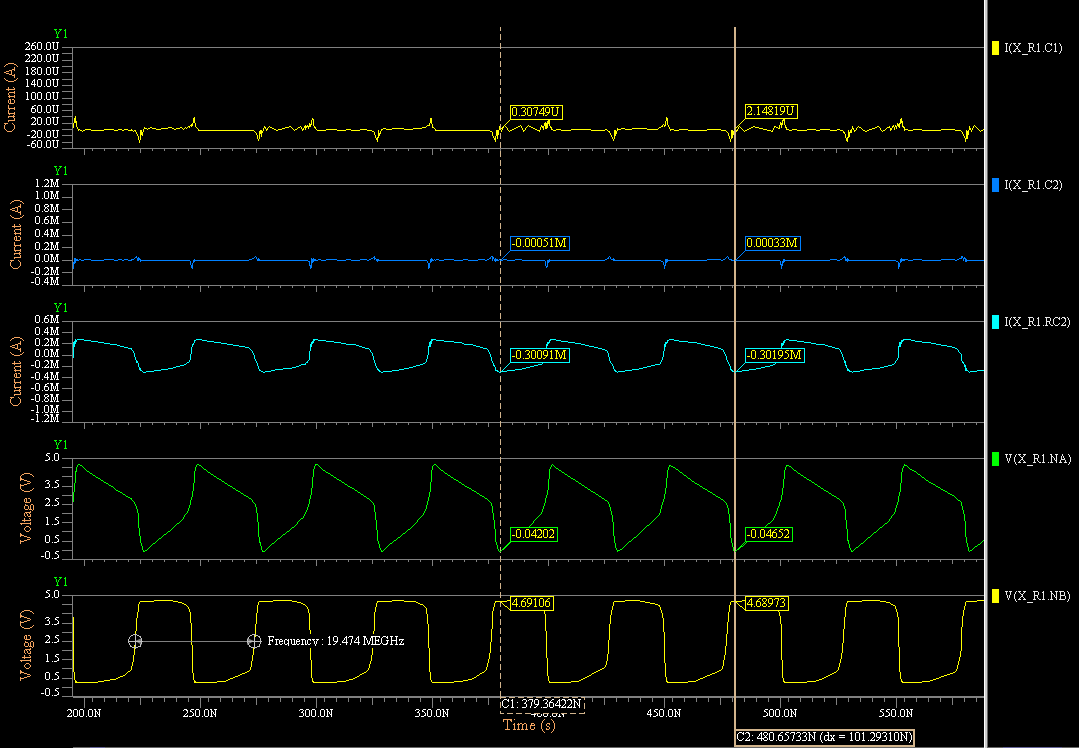Click the yellow swatch for I(X_R1.C1)
Image resolution: width=1079 pixels, height=748 pixels.
pos(995,48)
